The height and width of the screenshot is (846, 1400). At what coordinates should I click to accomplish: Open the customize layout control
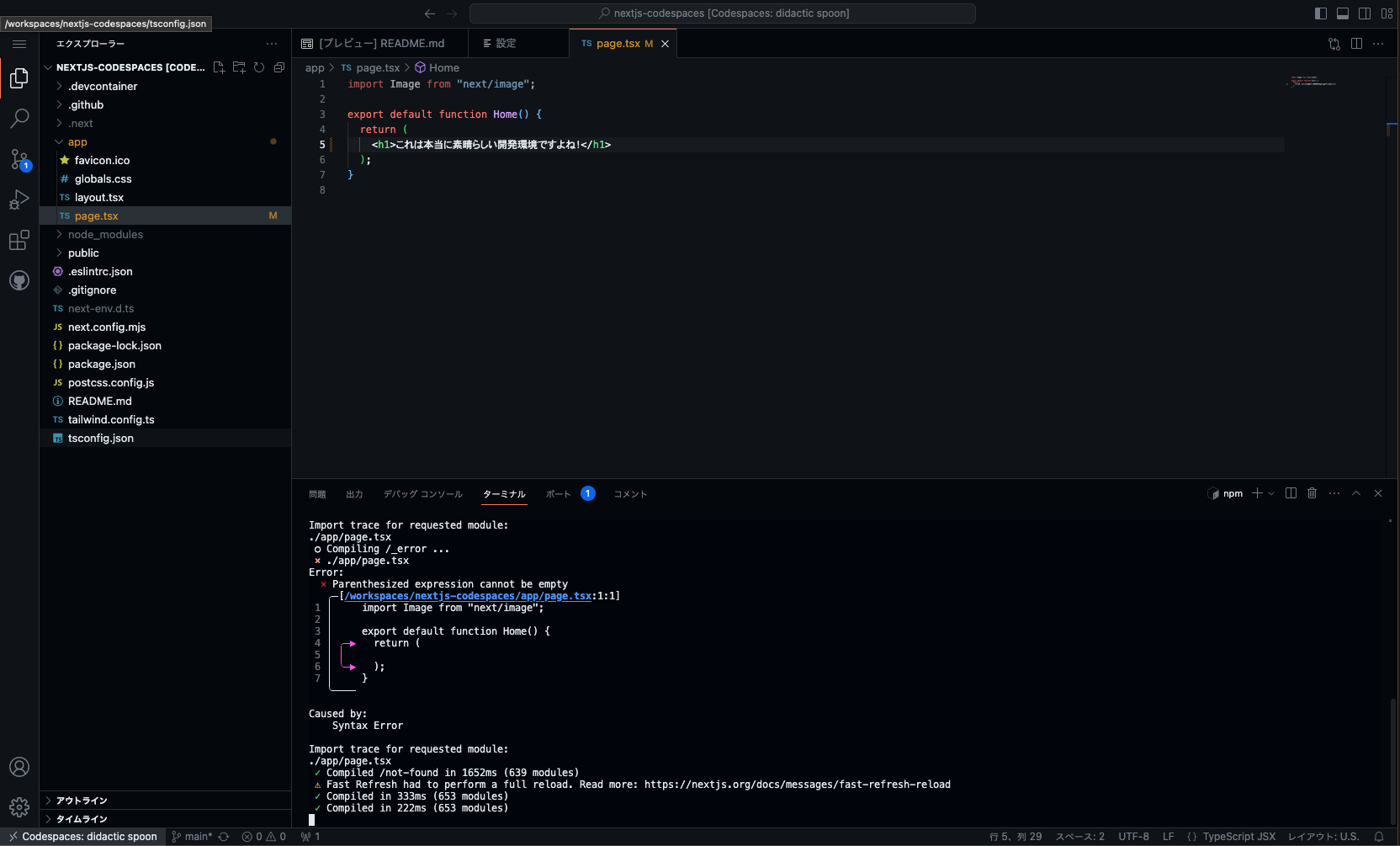pyautogui.click(x=1387, y=13)
